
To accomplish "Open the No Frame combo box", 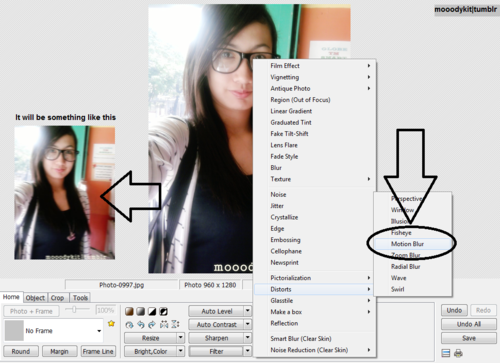I will pos(53,331).
